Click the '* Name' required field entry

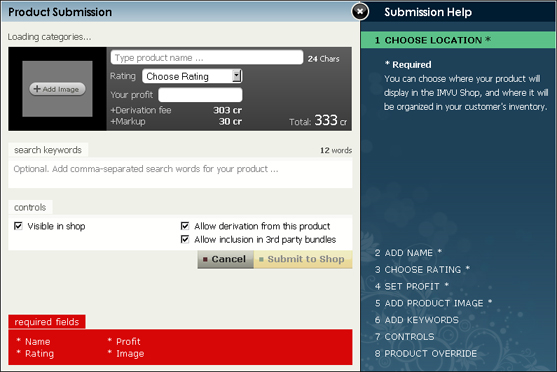point(33,341)
